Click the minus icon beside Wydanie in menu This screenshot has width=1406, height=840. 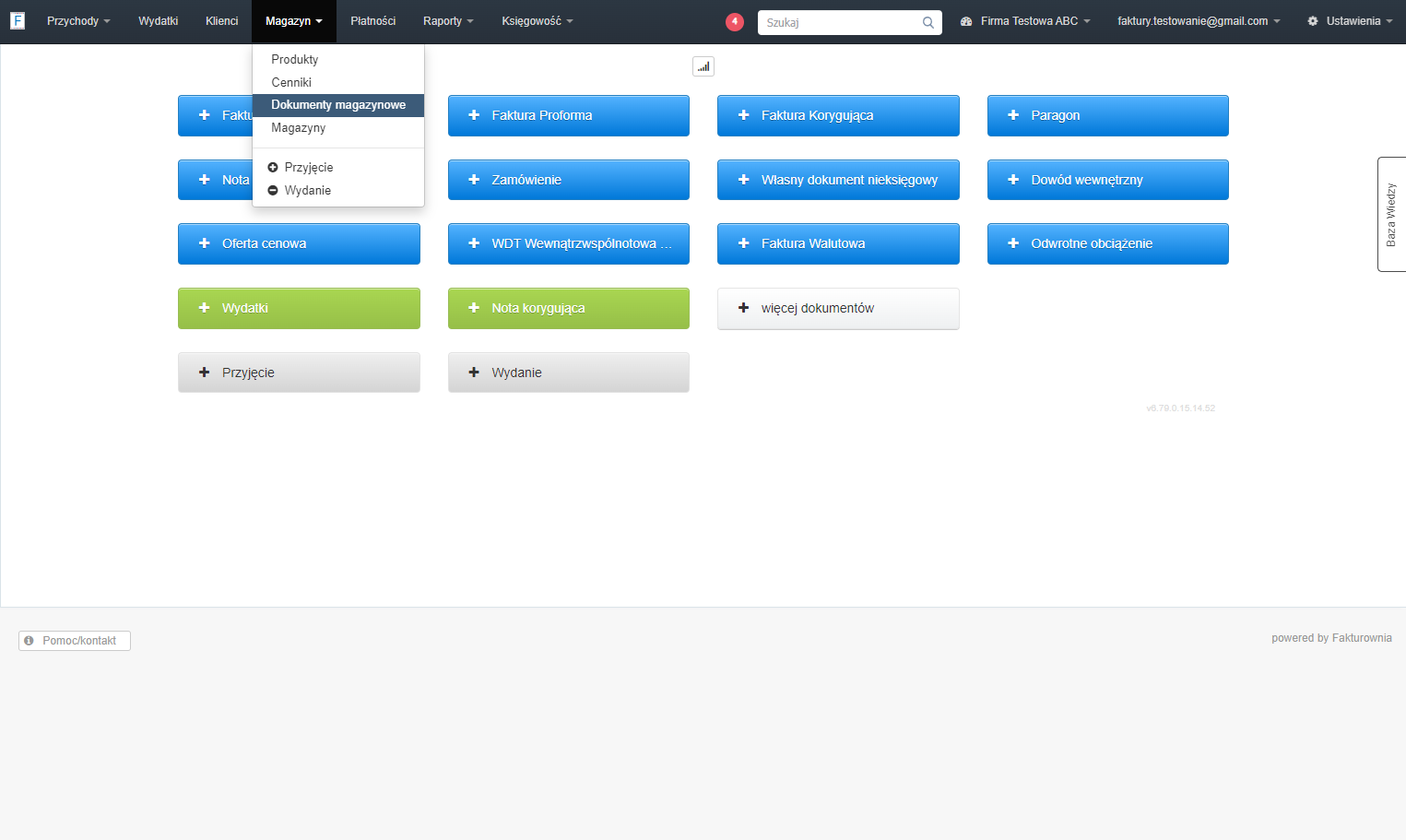(273, 191)
